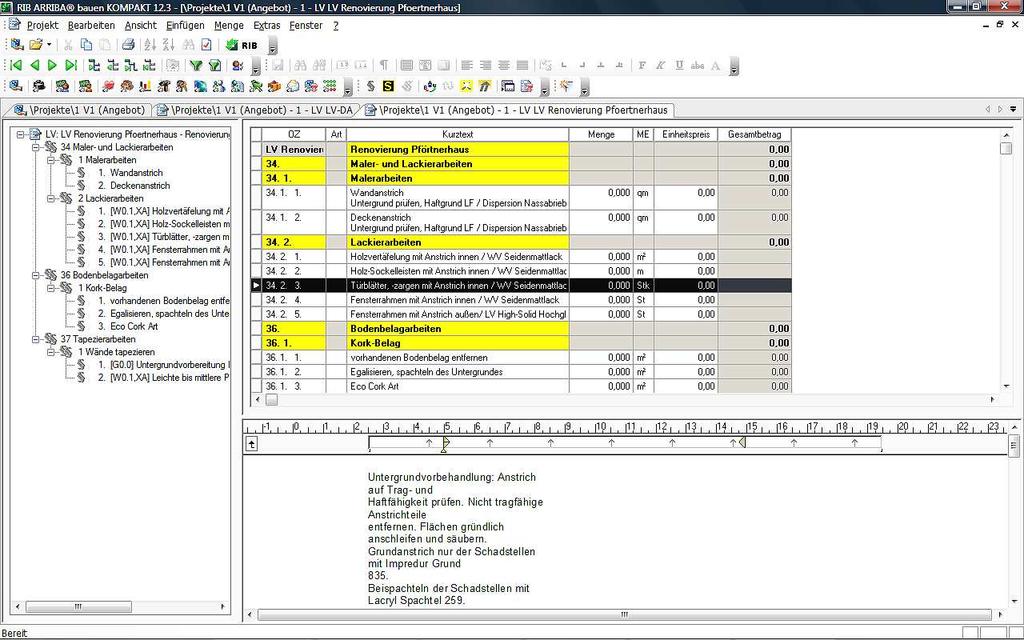This screenshot has width=1024, height=640.
Task: Click the copy icon in the top toolbar
Action: tap(86, 45)
